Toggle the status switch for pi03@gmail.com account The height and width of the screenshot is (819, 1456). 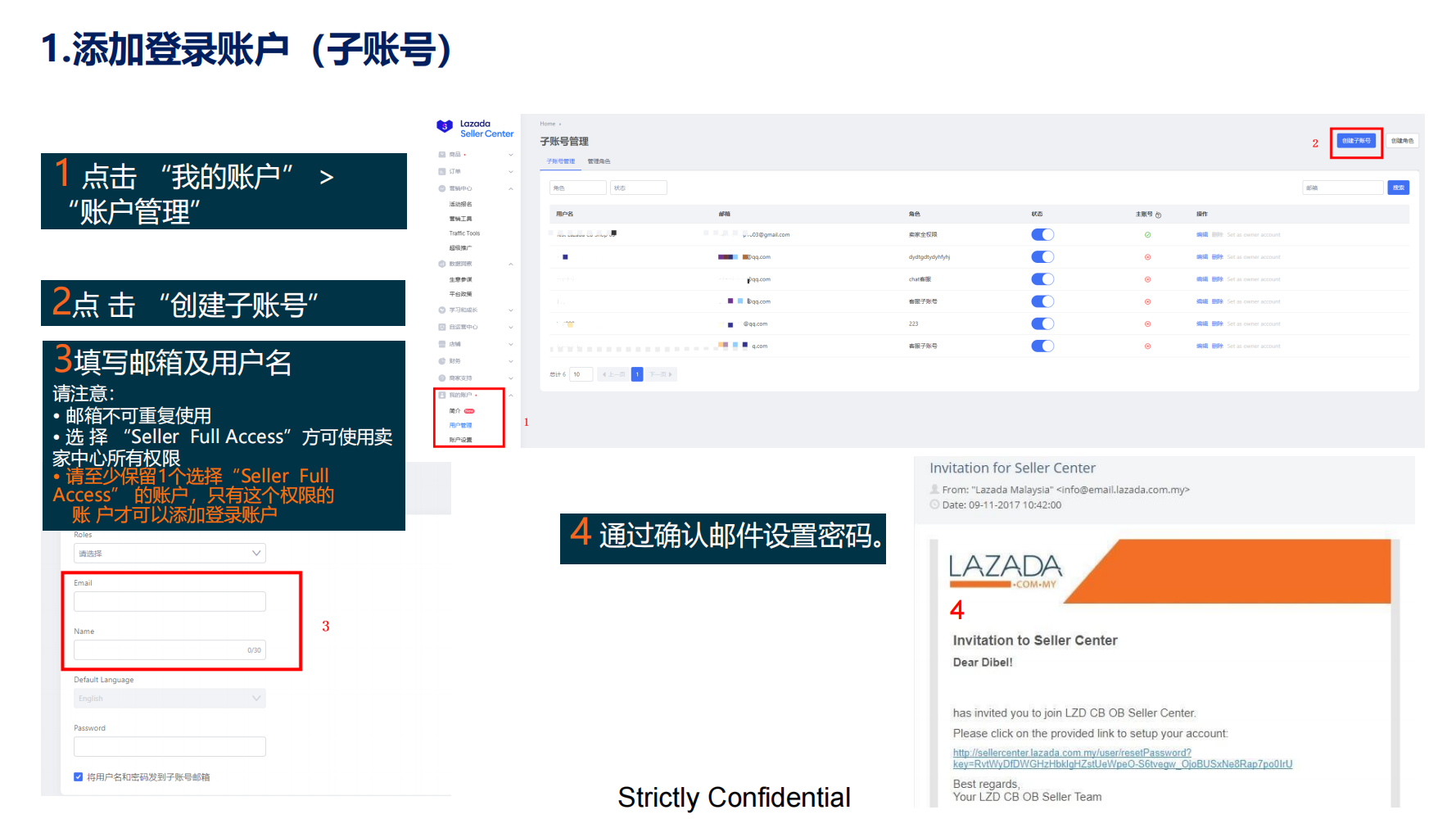point(1042,234)
